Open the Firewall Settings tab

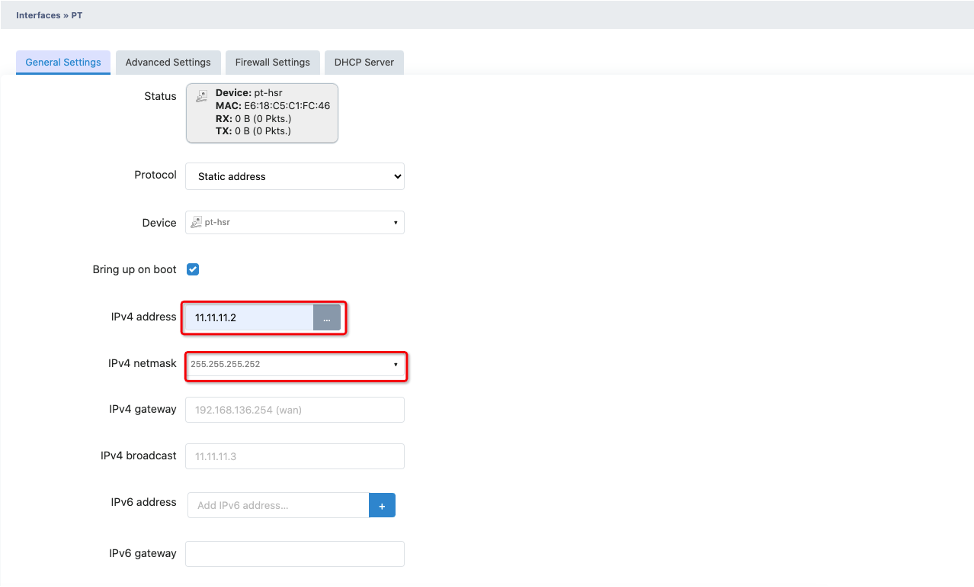(272, 62)
